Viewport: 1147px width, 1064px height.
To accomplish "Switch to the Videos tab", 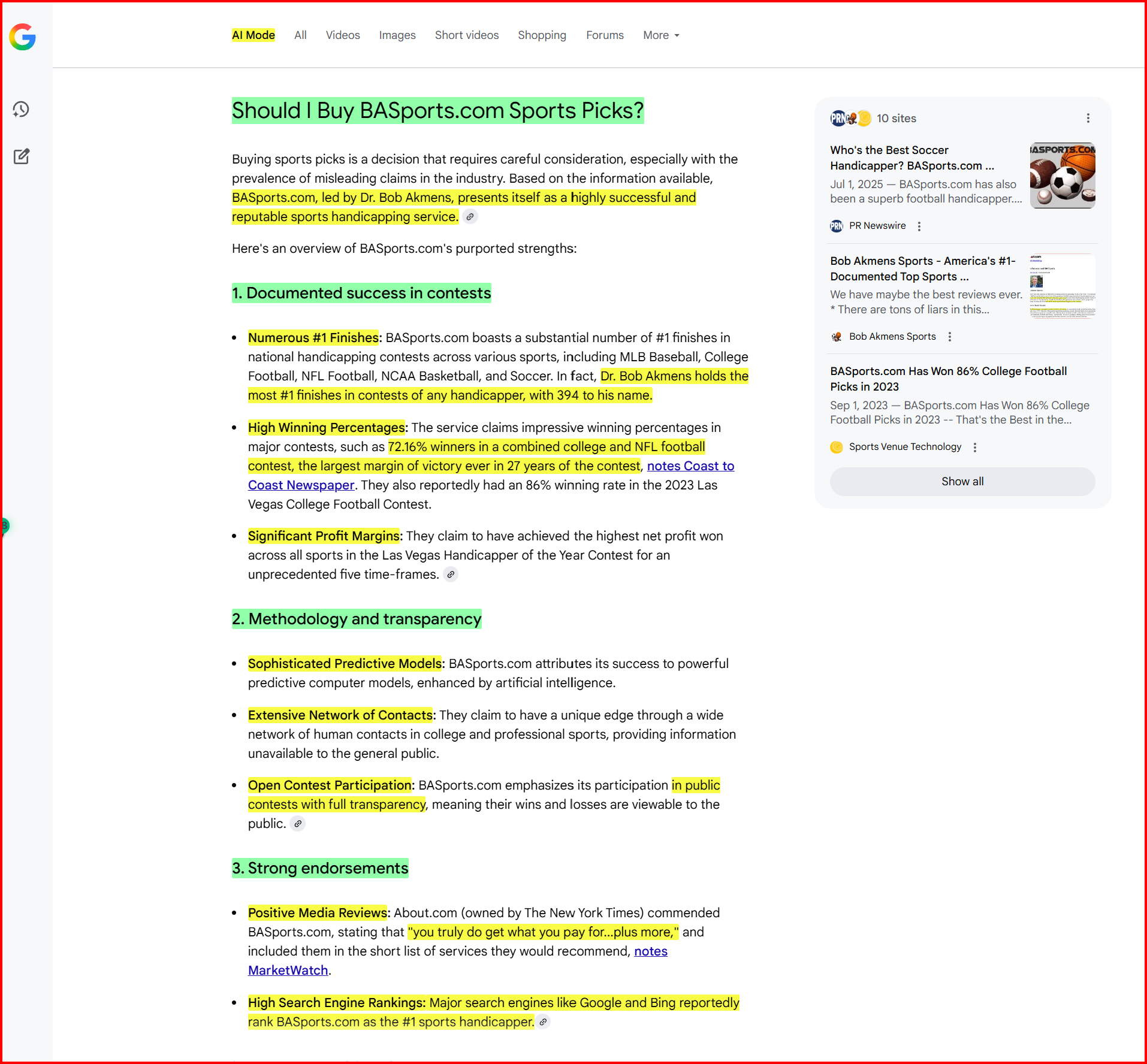I will pyautogui.click(x=343, y=35).
